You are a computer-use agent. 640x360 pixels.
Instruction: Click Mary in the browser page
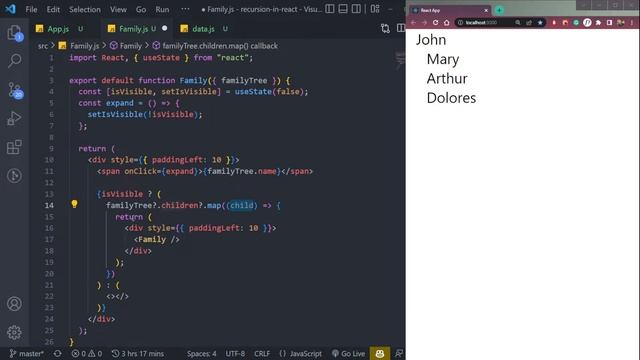coord(443,59)
